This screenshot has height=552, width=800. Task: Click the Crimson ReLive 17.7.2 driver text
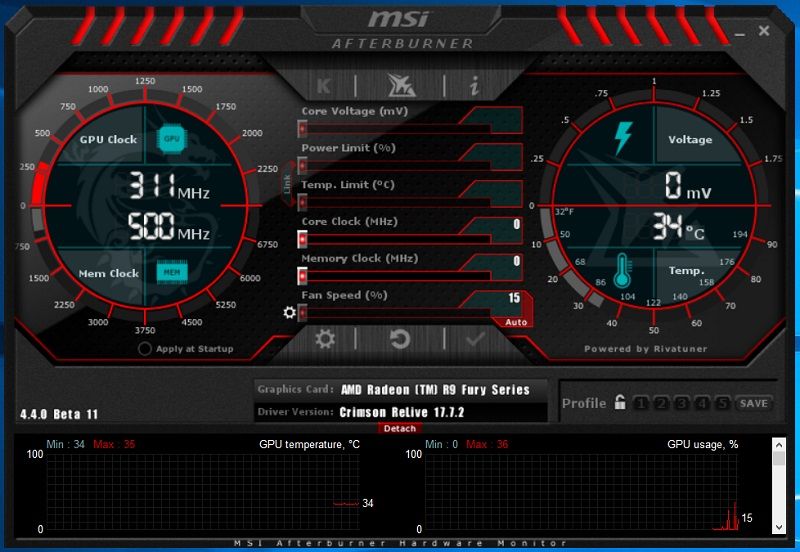click(x=402, y=412)
